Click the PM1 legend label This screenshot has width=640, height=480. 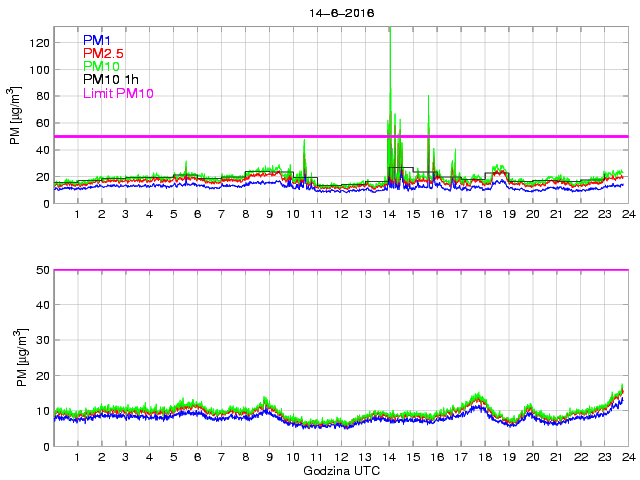97,40
